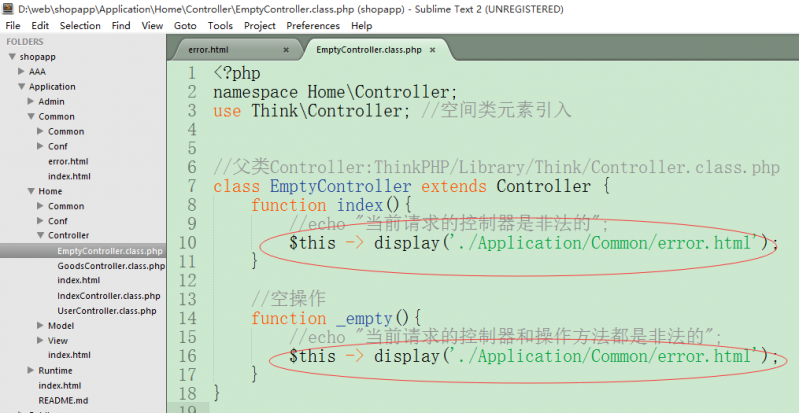Close the error.html tab

coord(285,49)
